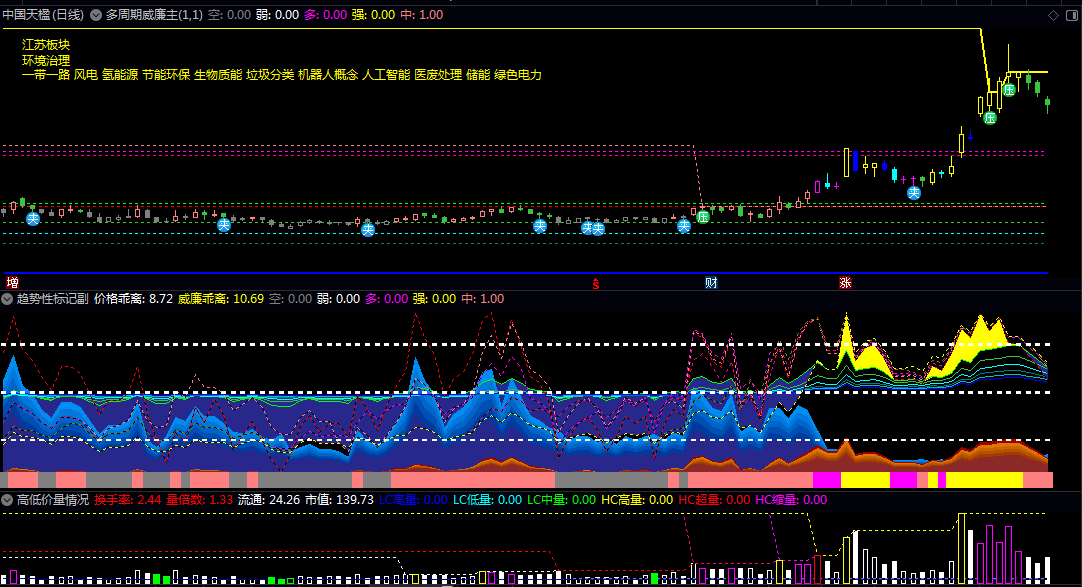Click the topmost green 庄 marker

tap(1009, 90)
